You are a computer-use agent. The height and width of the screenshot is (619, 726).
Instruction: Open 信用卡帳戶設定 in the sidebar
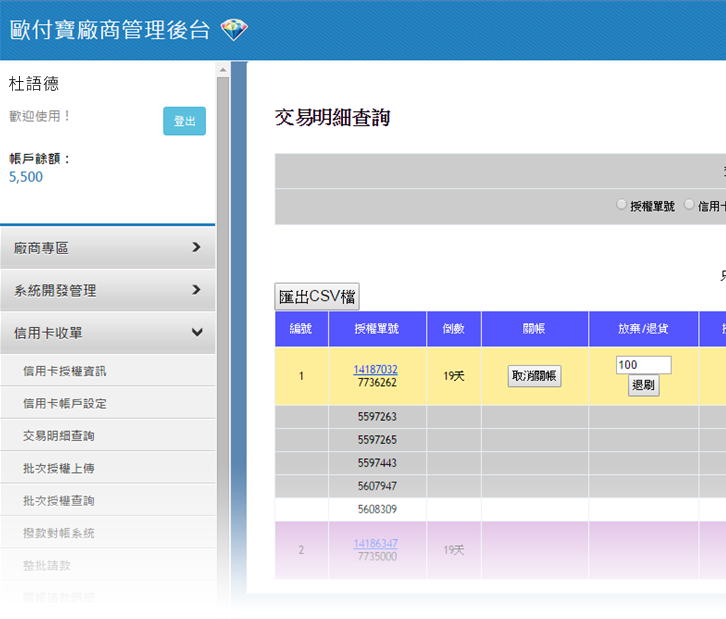[x=107, y=403]
